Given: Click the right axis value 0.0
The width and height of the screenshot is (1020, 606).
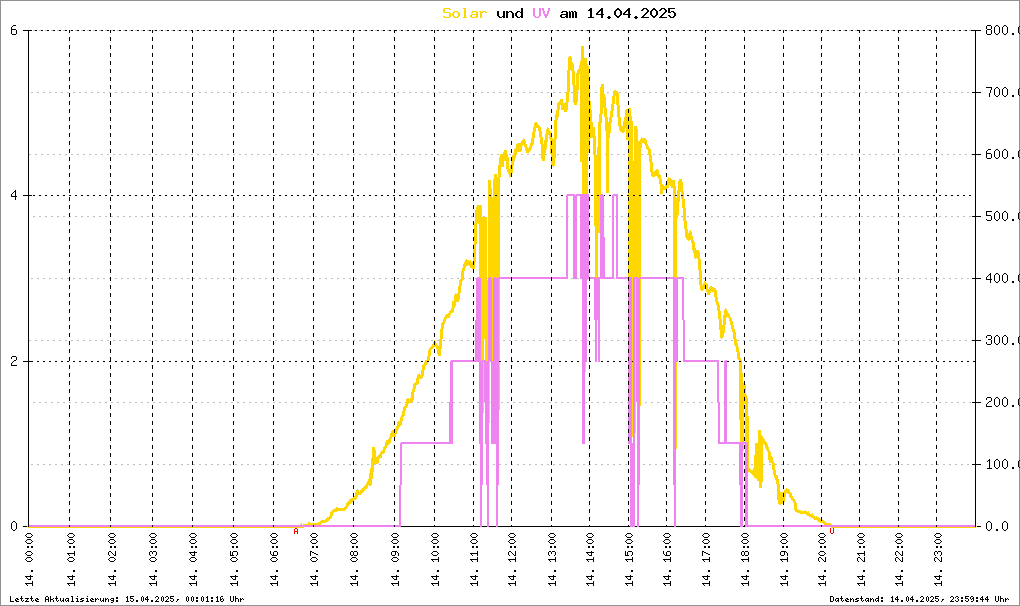Looking at the screenshot, I should (x=997, y=527).
